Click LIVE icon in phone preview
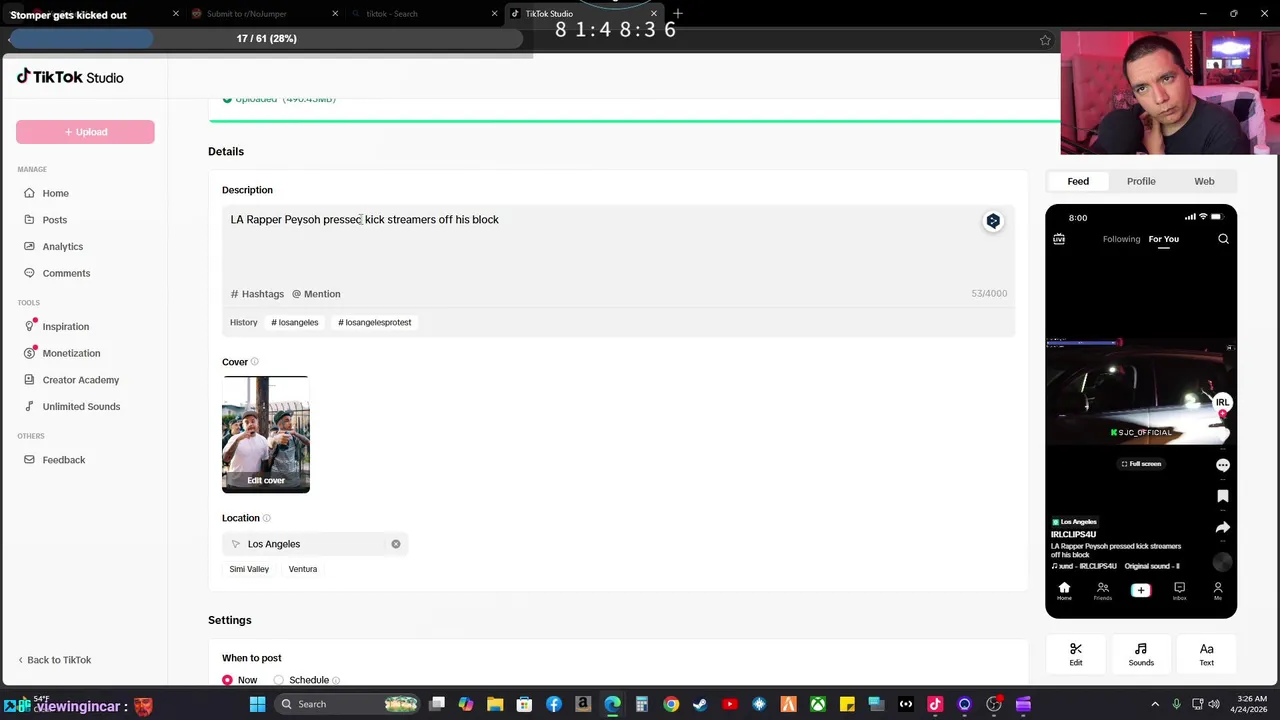1280x720 pixels. tap(1059, 239)
